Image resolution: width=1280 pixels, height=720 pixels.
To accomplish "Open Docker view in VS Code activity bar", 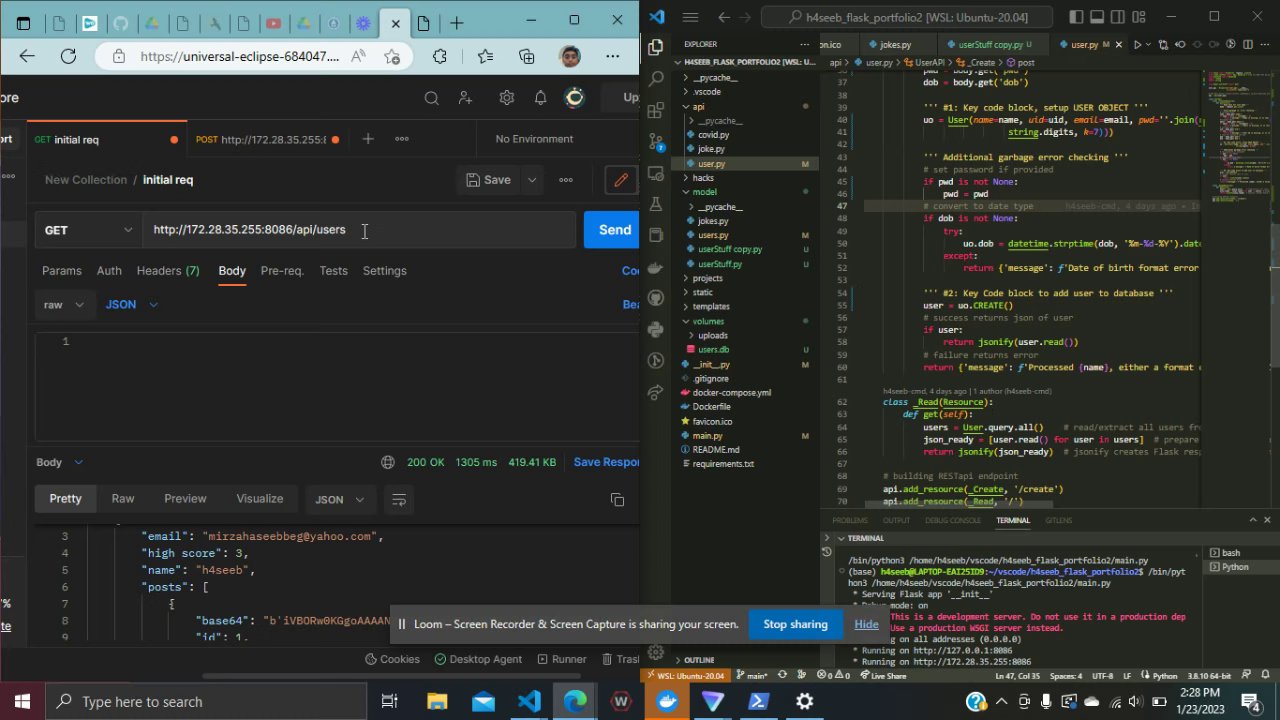I will point(656,267).
